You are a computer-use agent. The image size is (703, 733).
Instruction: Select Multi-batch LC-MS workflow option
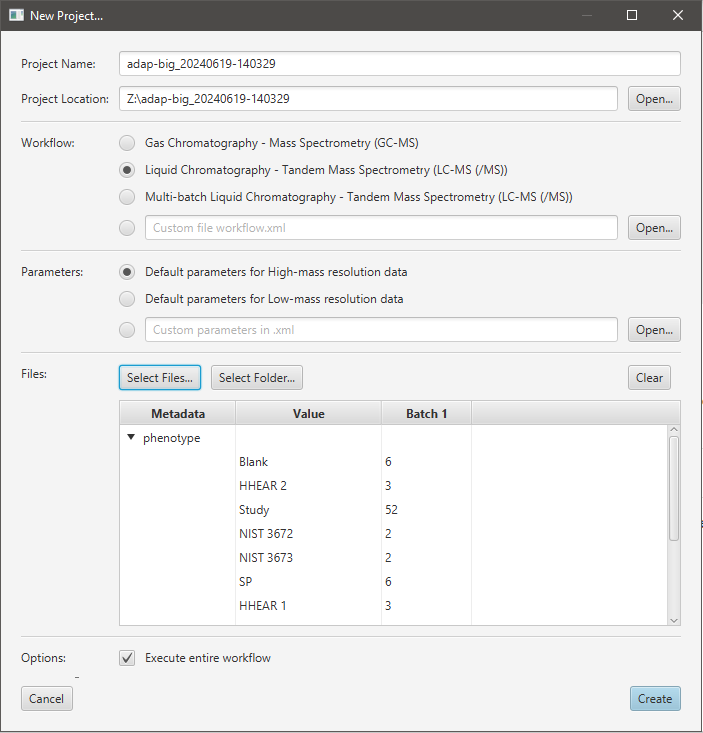pyautogui.click(x=127, y=197)
